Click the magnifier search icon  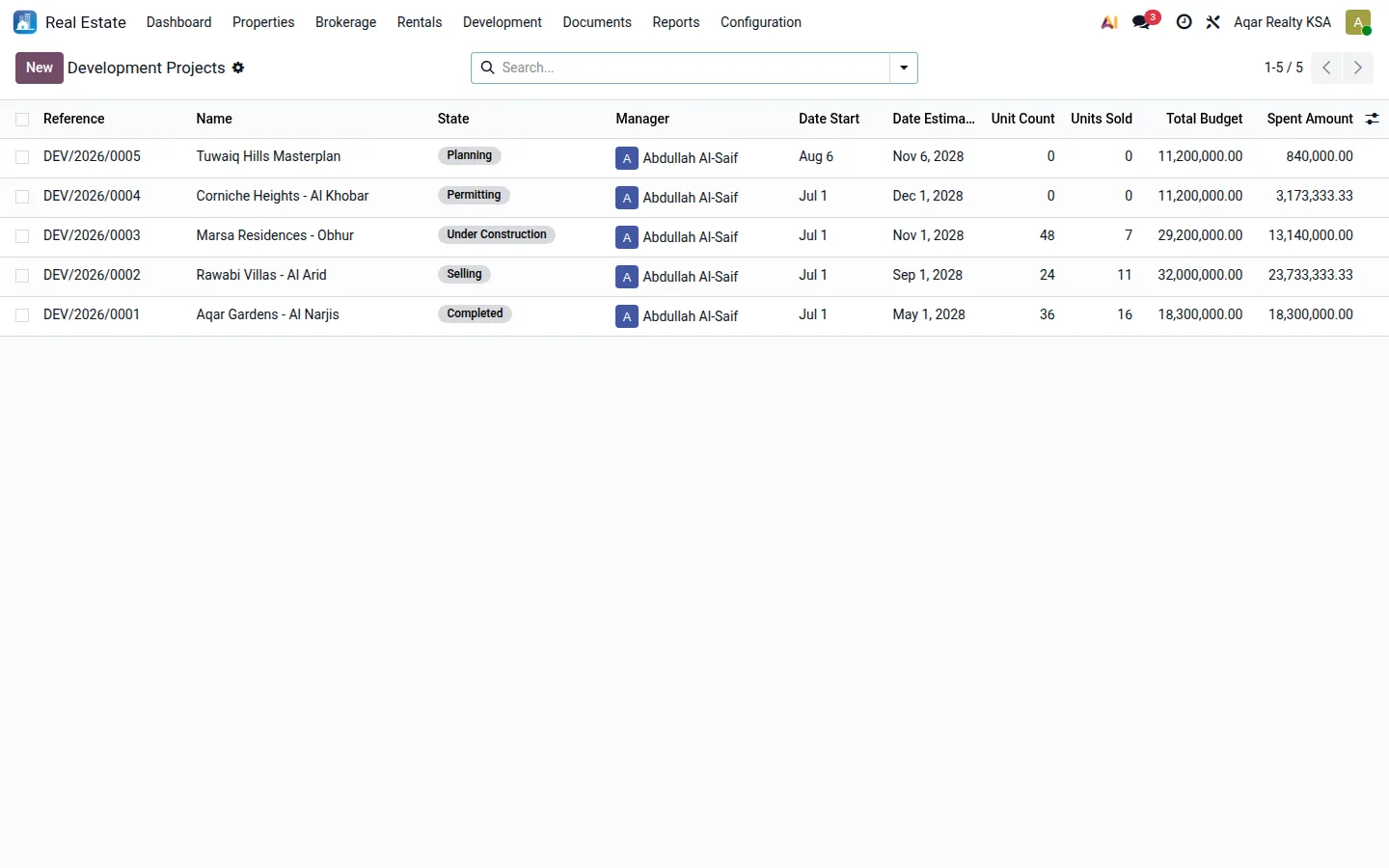tap(488, 68)
